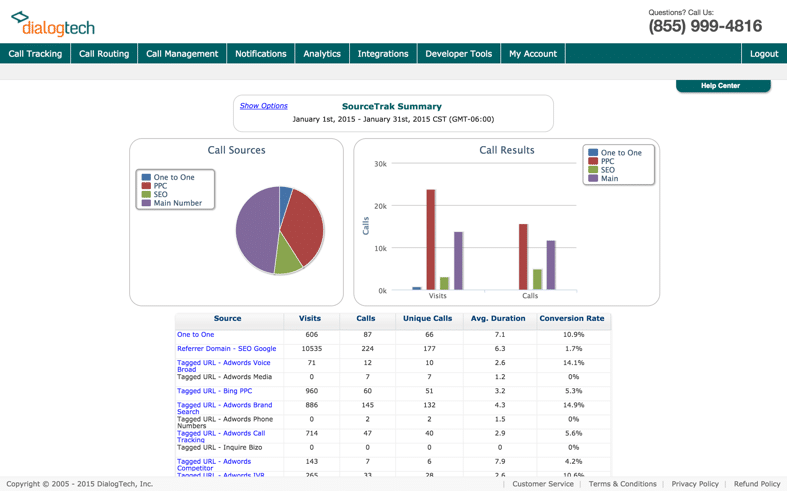Open Tagged URL - Adwords Voice Broad
The image size is (787, 491).
pos(223,365)
